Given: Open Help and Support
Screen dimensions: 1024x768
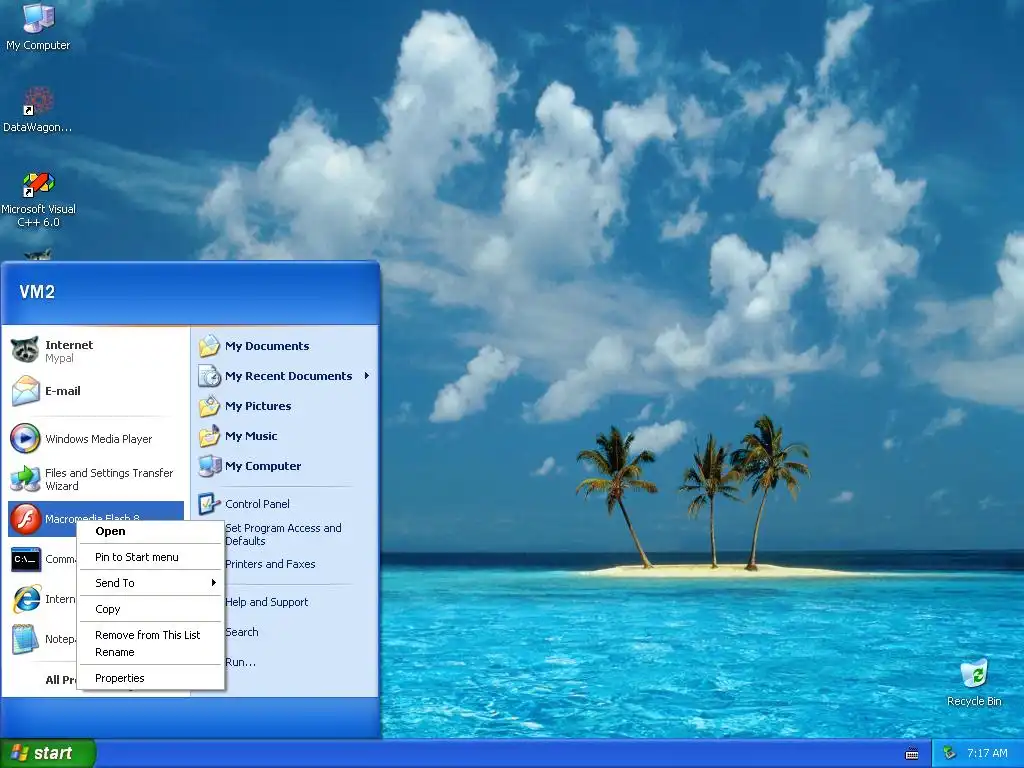Looking at the screenshot, I should (266, 601).
